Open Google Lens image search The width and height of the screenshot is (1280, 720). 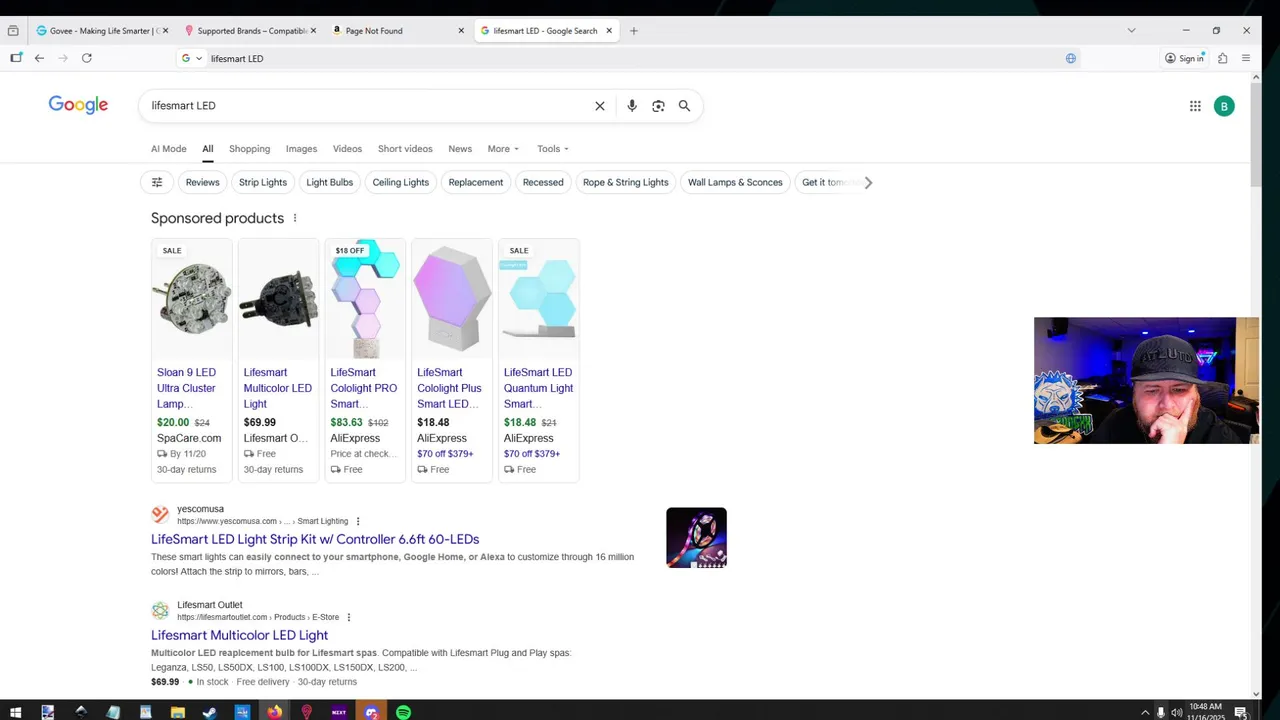click(658, 106)
